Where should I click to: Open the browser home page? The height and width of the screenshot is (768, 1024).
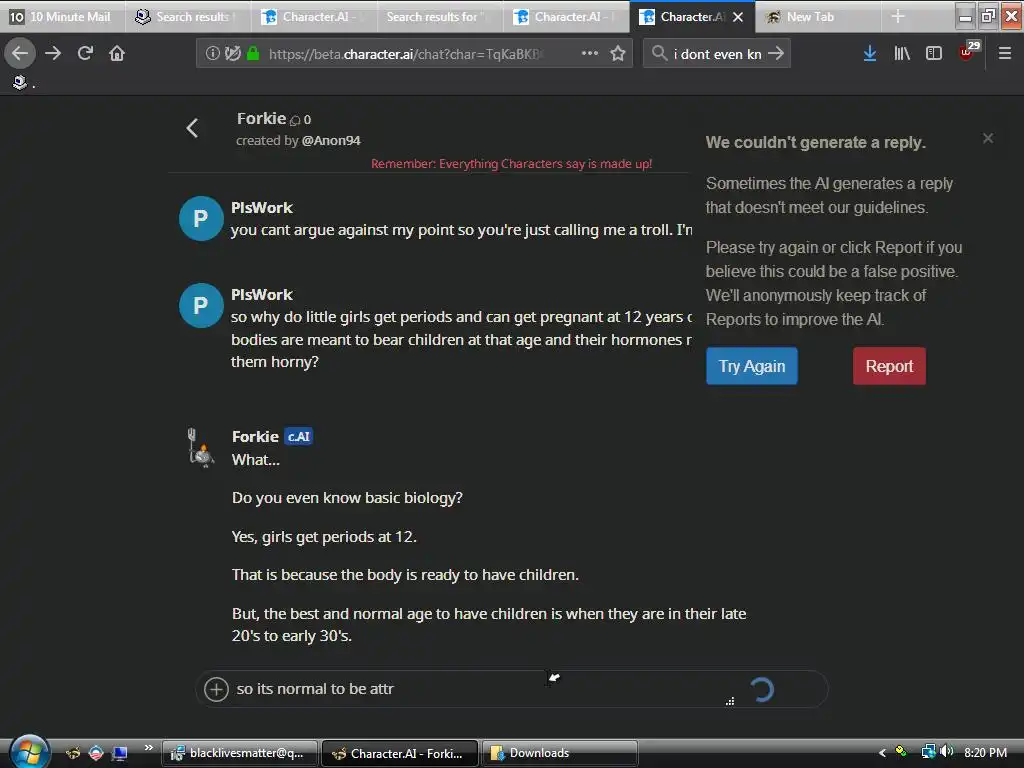pyautogui.click(x=117, y=54)
